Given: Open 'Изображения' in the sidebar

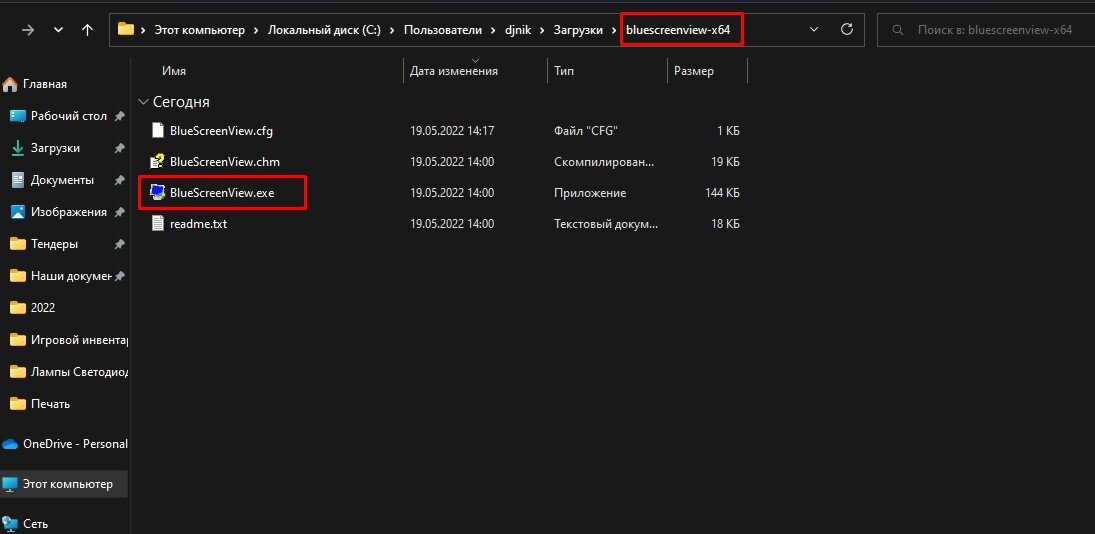Looking at the screenshot, I should tap(68, 212).
